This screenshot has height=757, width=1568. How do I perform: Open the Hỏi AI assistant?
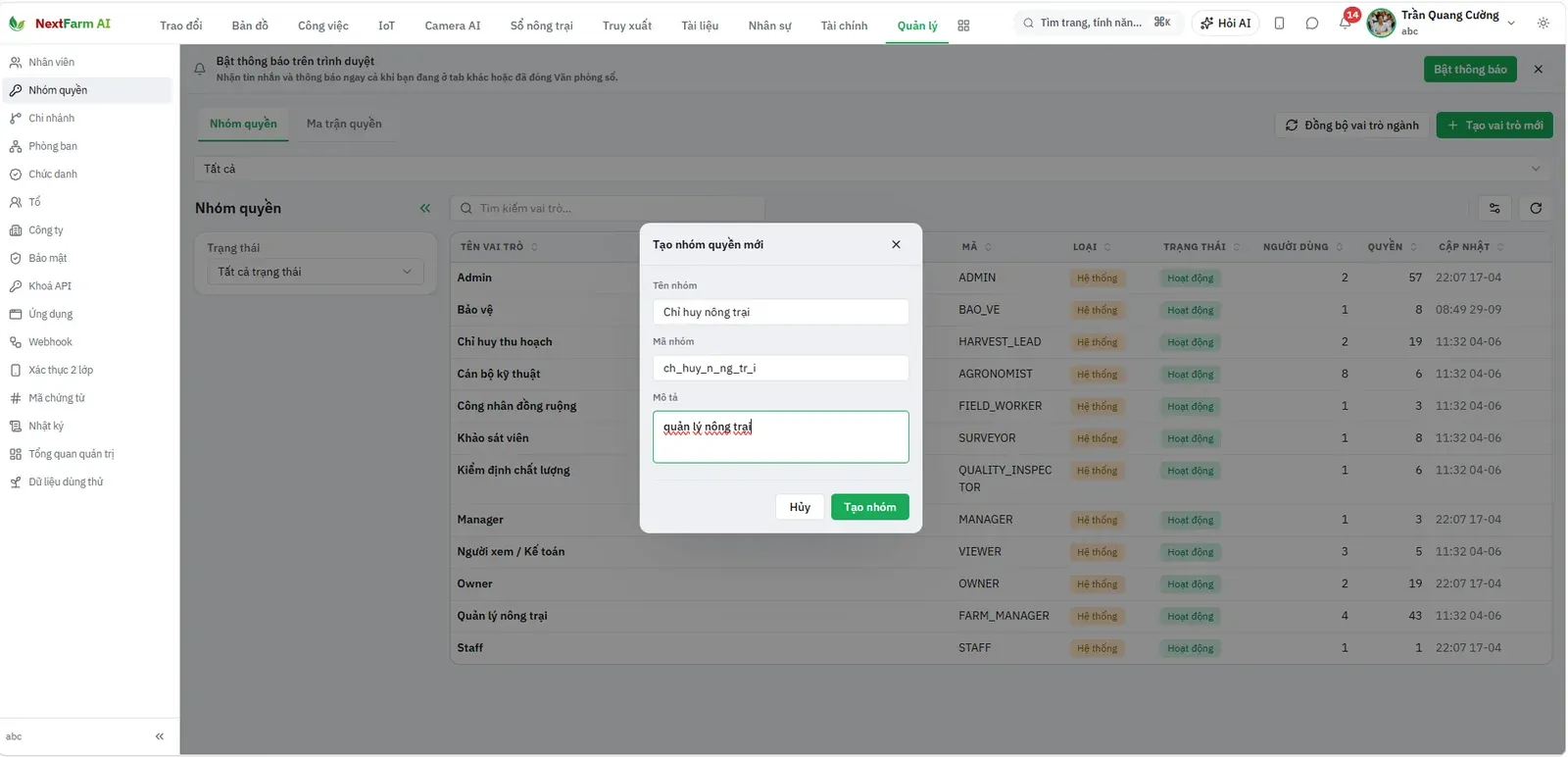[x=1226, y=23]
